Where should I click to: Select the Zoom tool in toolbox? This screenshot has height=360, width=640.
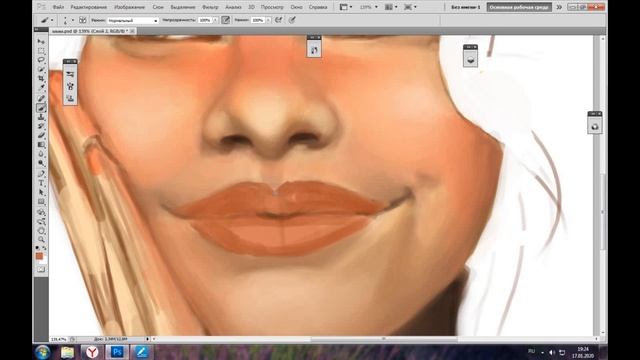(41, 240)
